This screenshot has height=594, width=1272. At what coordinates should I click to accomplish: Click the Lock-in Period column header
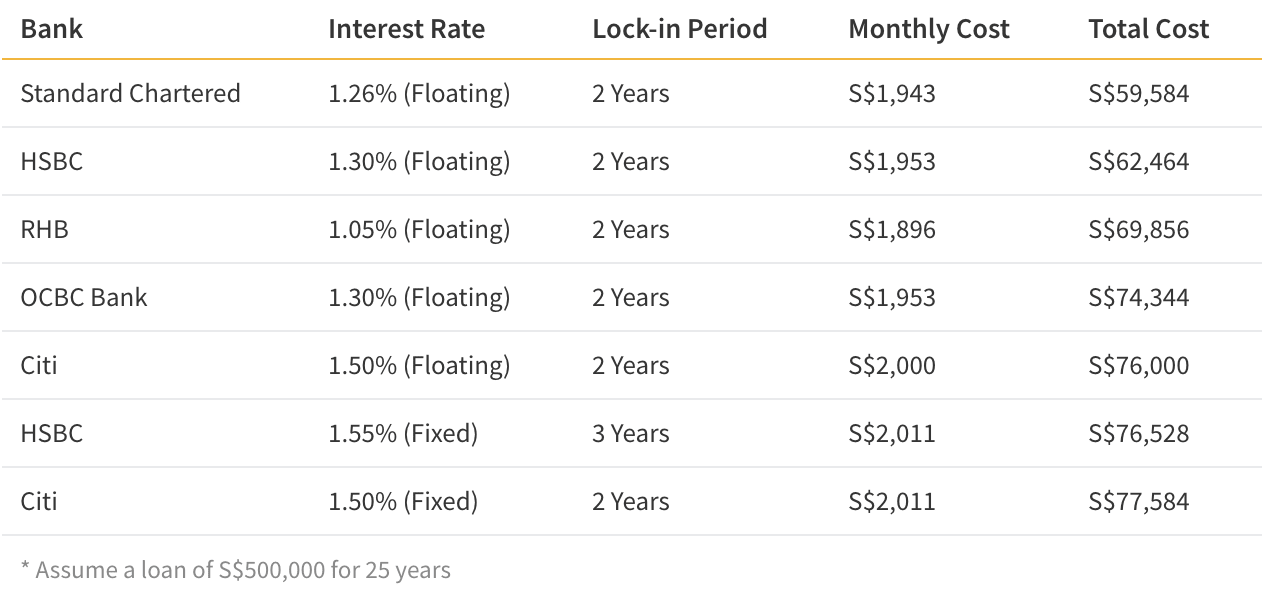click(679, 29)
